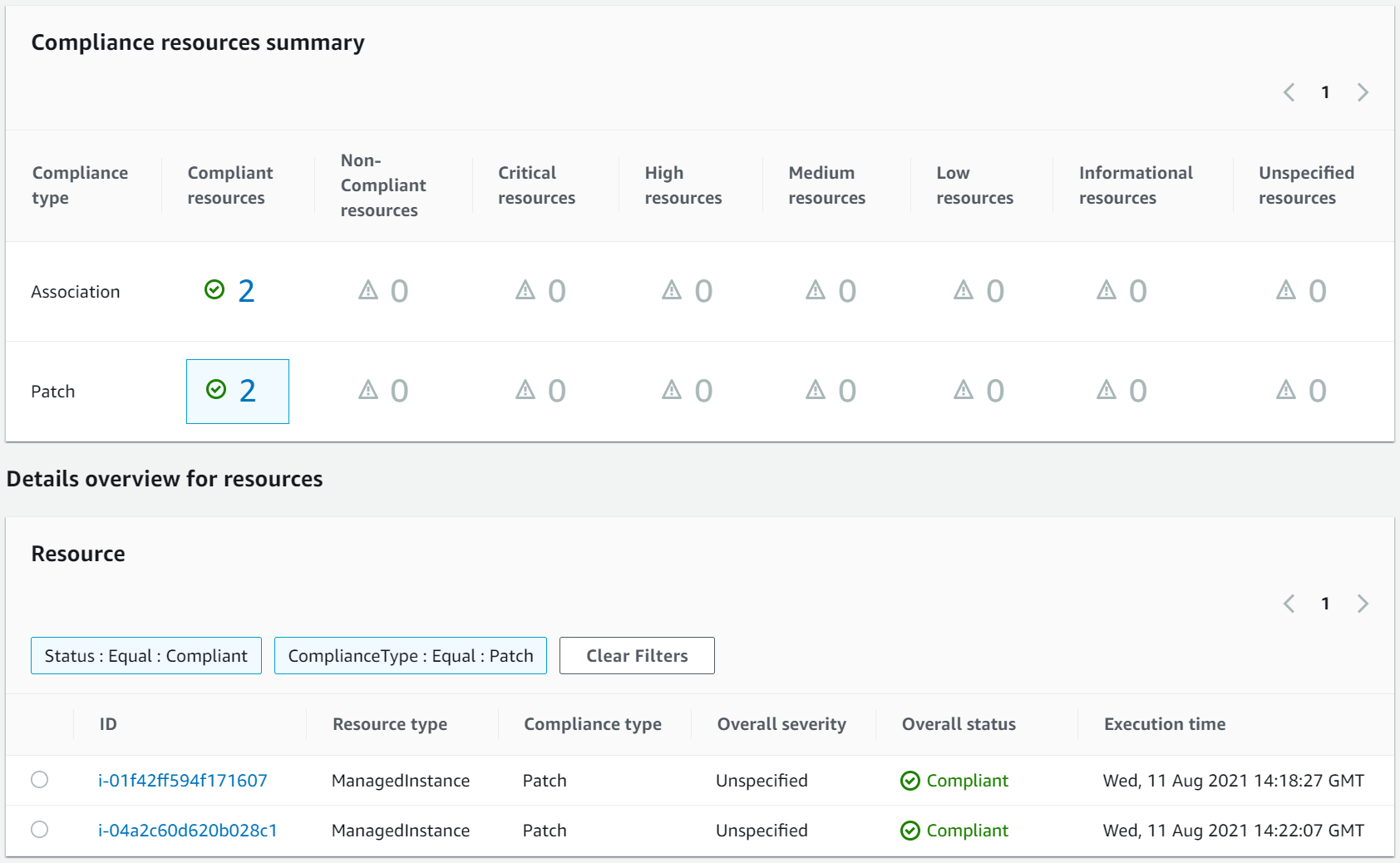Viewport: 1400px width, 863px height.
Task: Click page number 1 in compliance summary
Action: pos(1325,92)
